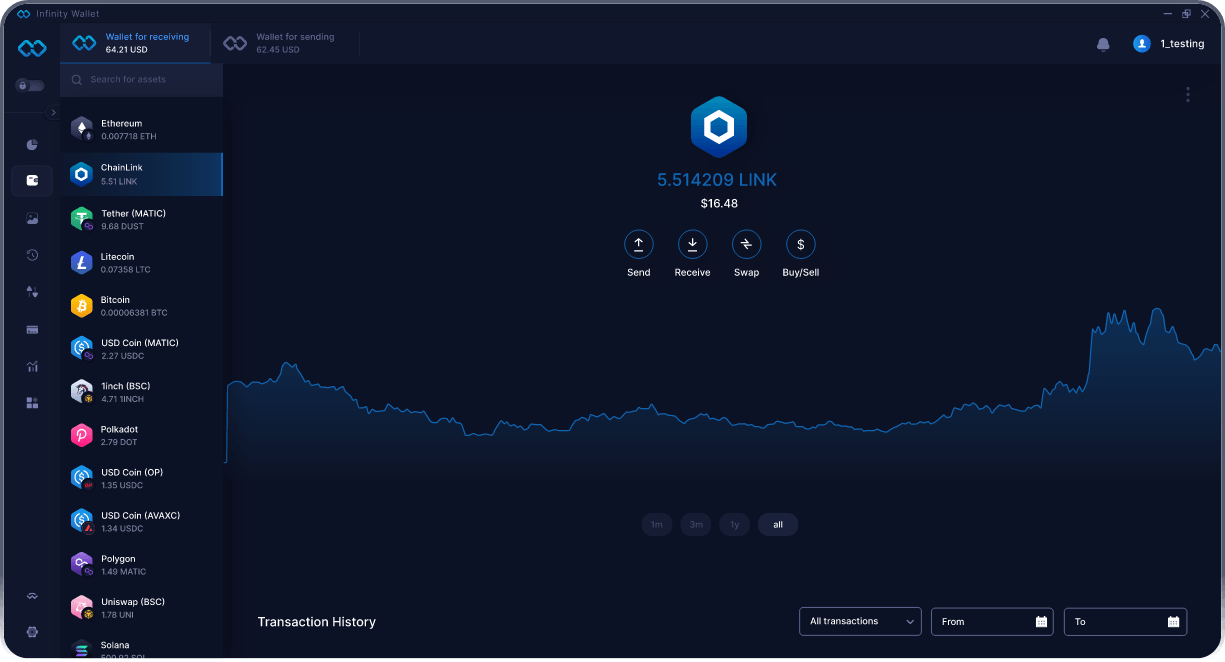
Task: Select Bitcoin in the asset list
Action: [141, 305]
